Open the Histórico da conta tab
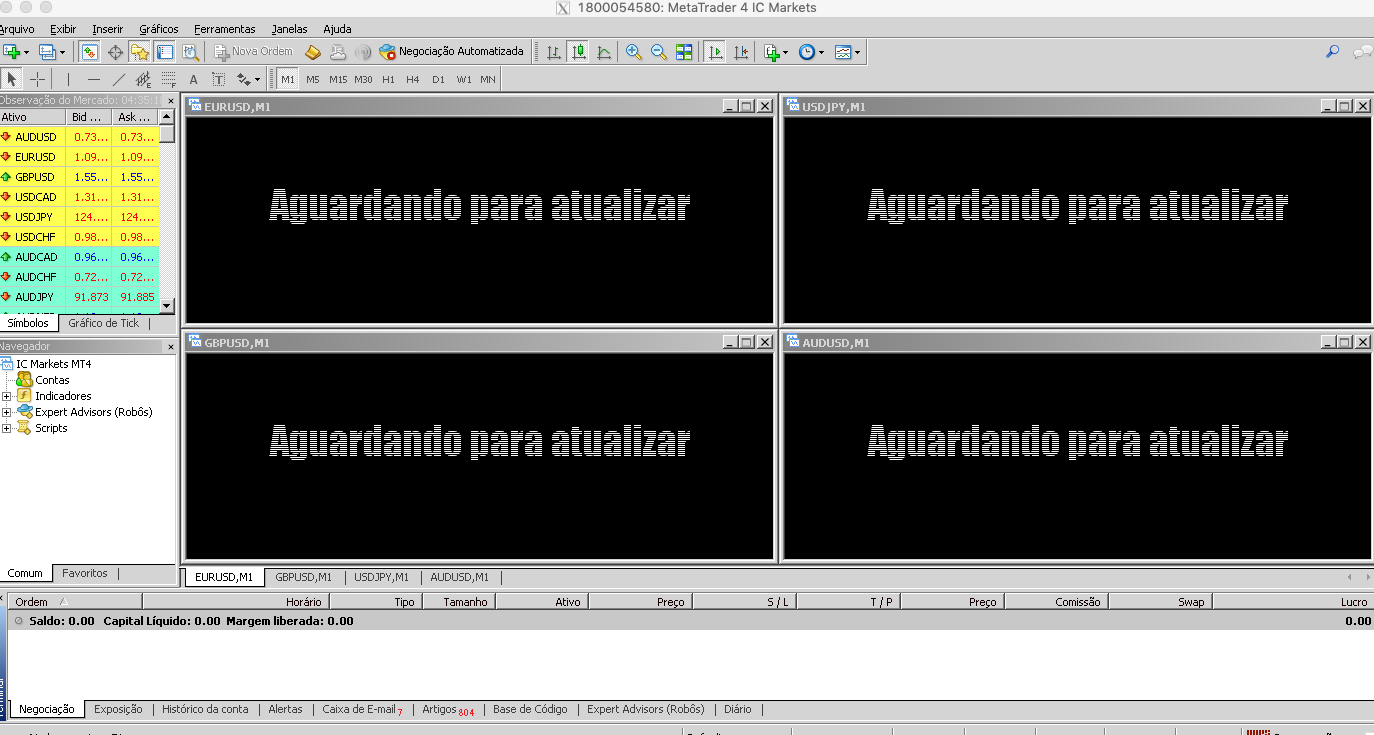Image resolution: width=1374 pixels, height=735 pixels. tap(205, 709)
